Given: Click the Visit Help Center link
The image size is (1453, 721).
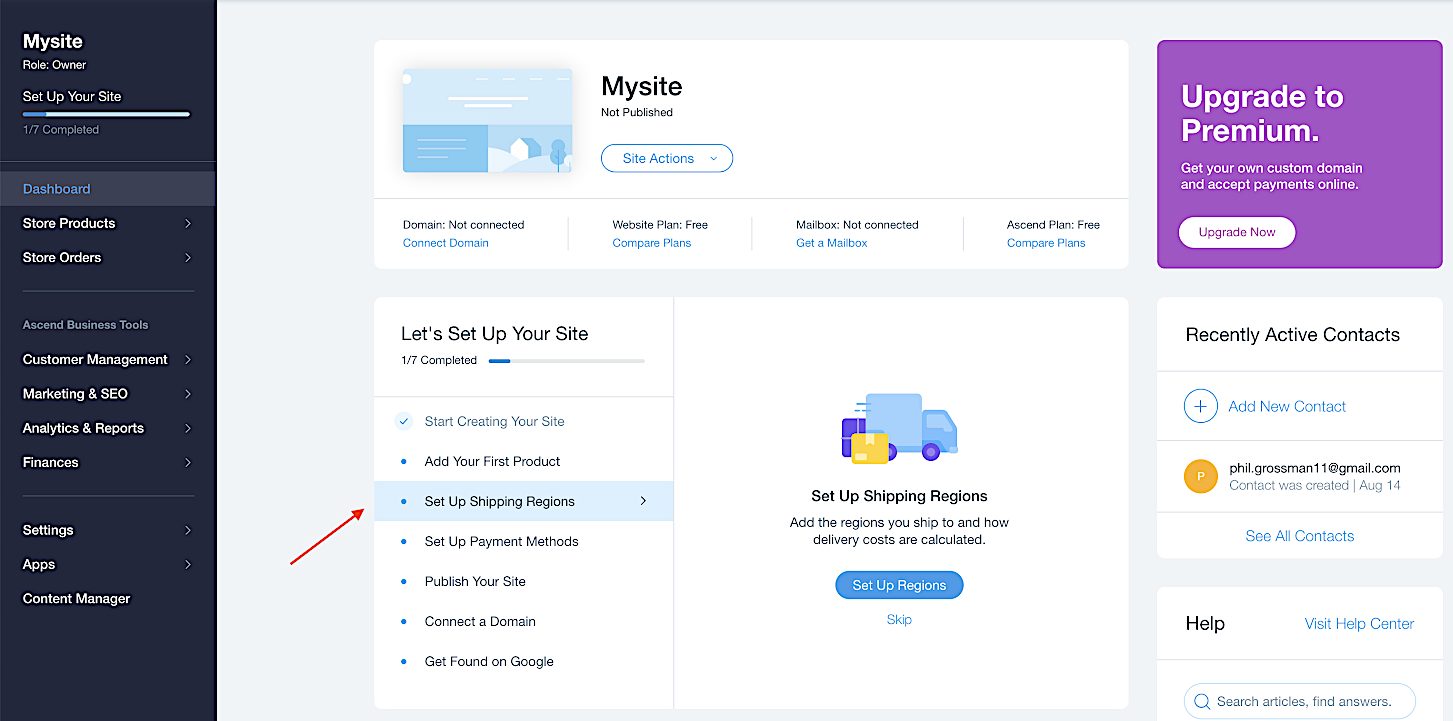Looking at the screenshot, I should 1359,623.
